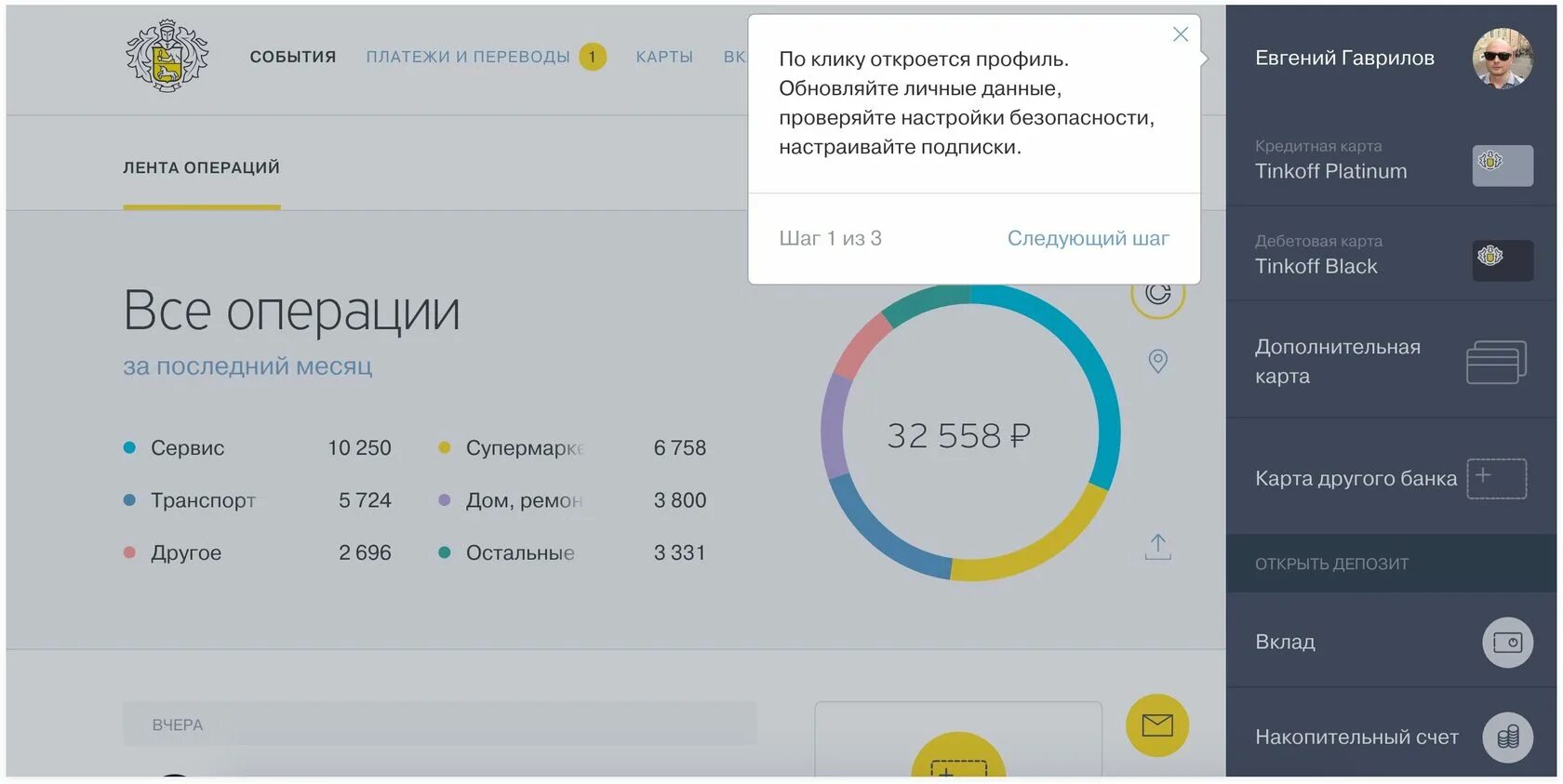Click the refresh icon beside the chart
This screenshot has width=1563, height=784.
point(1157,294)
